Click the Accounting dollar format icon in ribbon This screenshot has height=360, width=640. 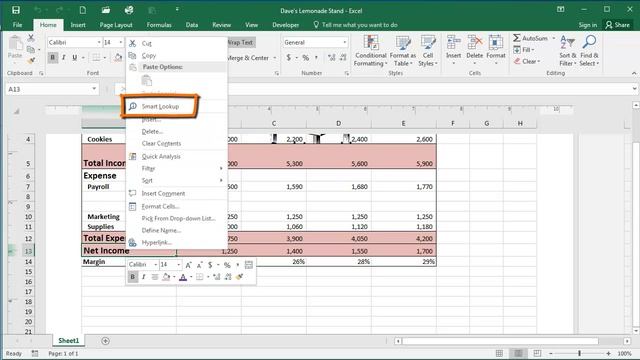[x=289, y=58]
